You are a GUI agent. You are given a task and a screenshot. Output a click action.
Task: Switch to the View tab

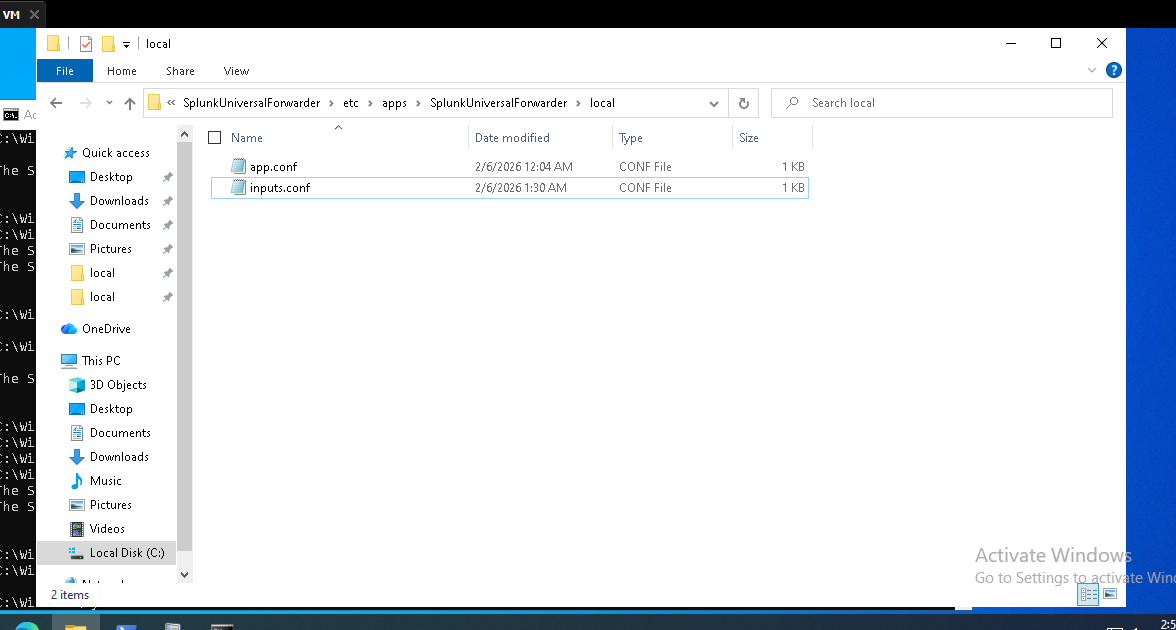click(x=236, y=71)
